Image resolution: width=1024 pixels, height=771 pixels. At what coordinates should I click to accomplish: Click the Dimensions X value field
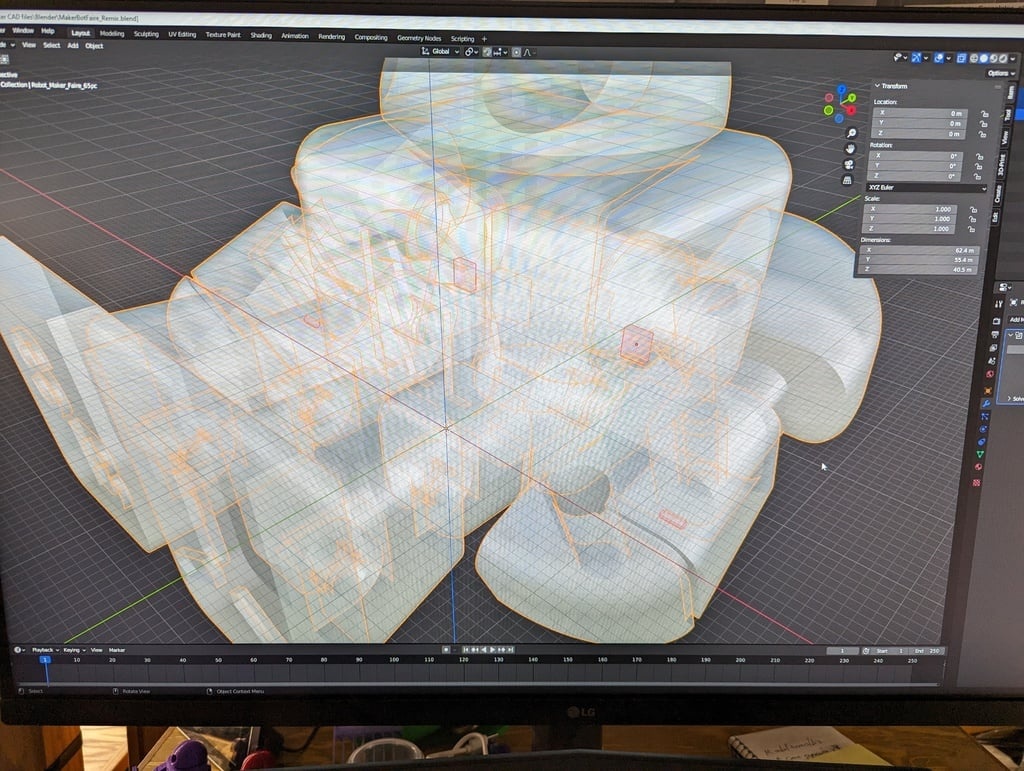(919, 250)
